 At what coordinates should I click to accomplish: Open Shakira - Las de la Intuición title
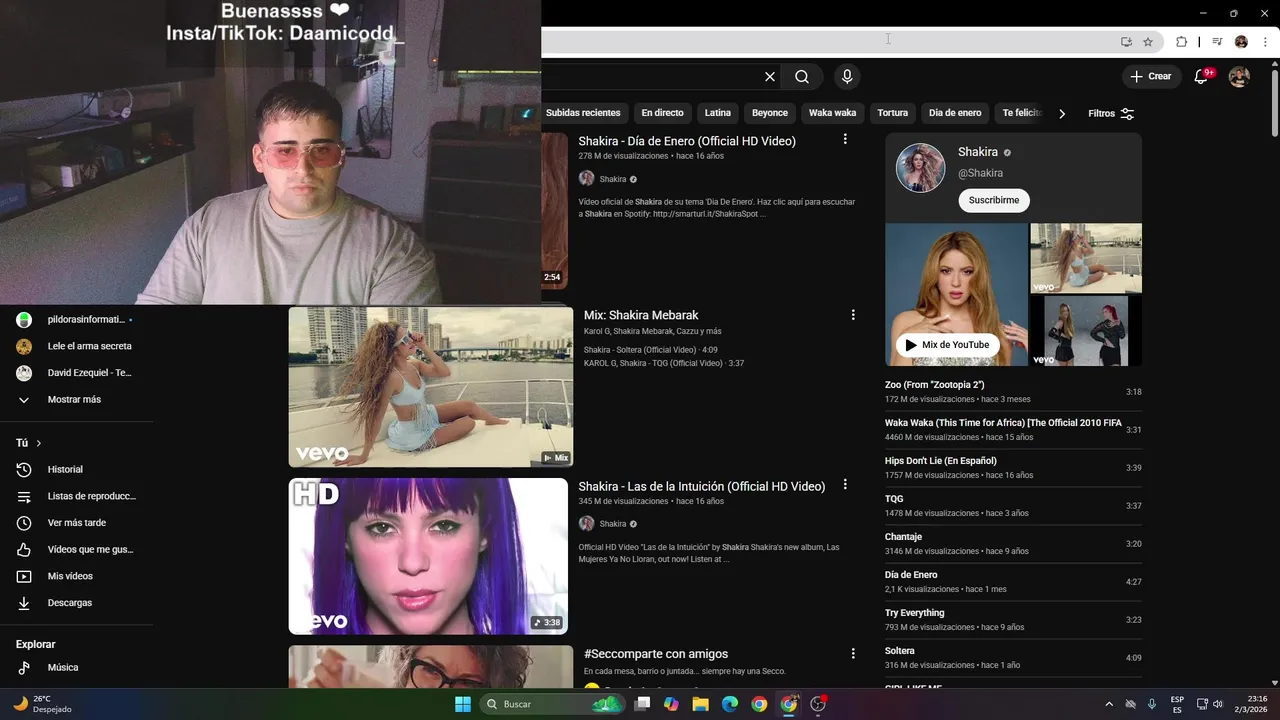[702, 486]
